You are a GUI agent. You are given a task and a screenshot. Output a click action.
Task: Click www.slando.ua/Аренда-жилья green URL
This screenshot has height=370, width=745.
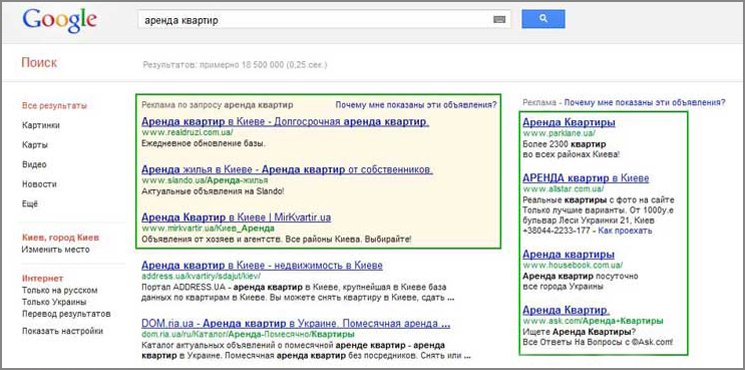click(205, 180)
